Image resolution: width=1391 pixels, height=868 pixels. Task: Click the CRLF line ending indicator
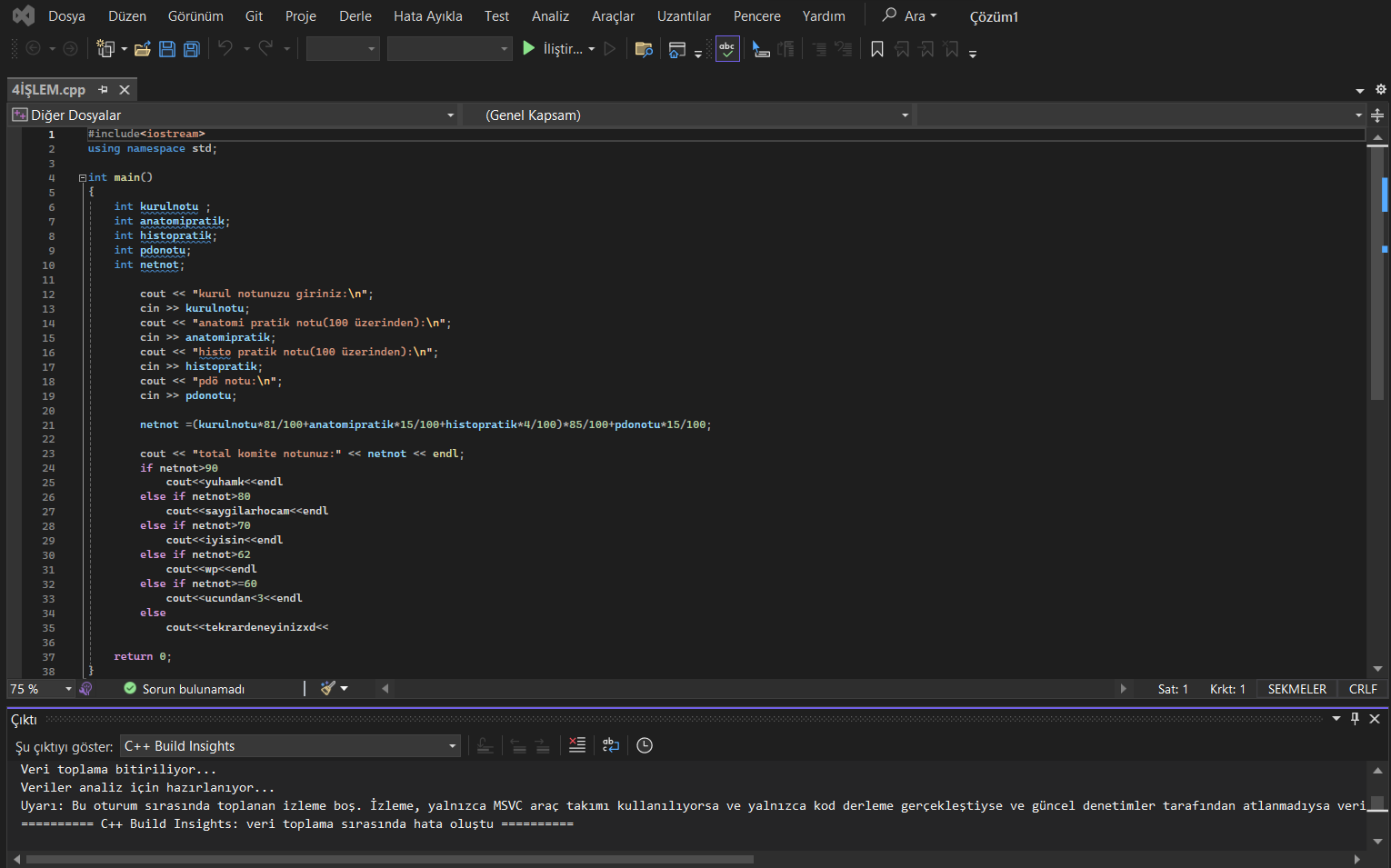tap(1362, 689)
